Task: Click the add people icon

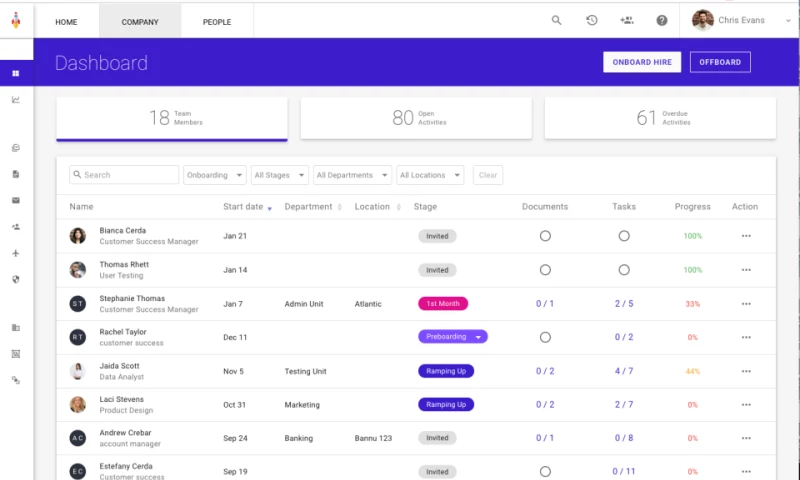Action: pyautogui.click(x=627, y=20)
